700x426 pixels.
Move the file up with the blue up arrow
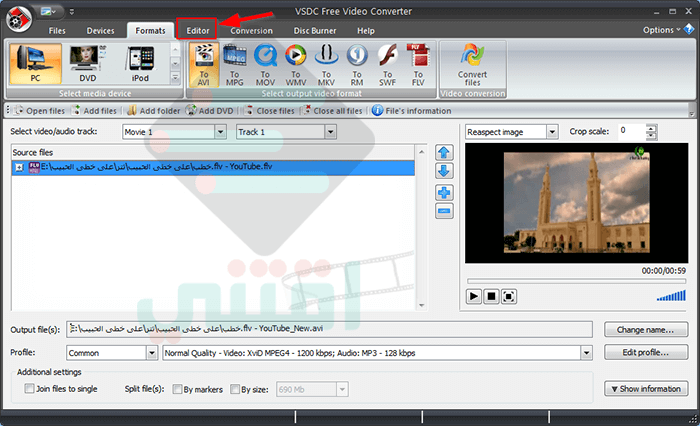point(444,153)
